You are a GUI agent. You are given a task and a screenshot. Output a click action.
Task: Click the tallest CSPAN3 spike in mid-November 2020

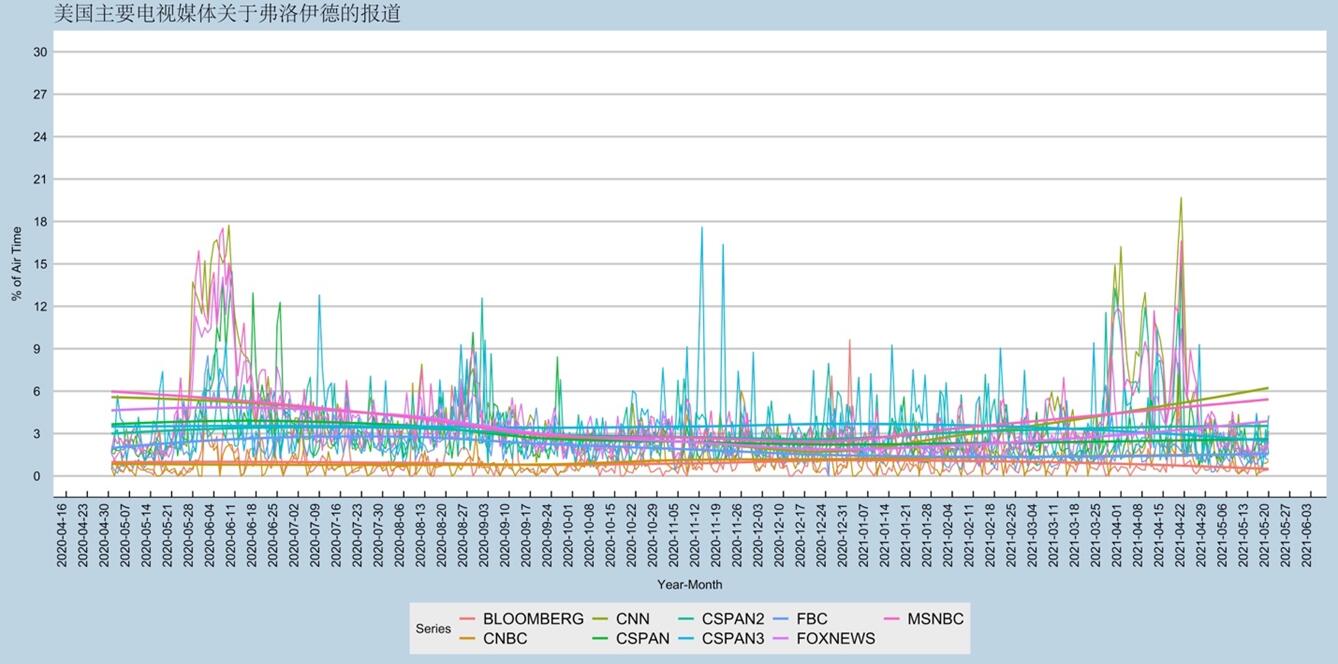coord(702,228)
